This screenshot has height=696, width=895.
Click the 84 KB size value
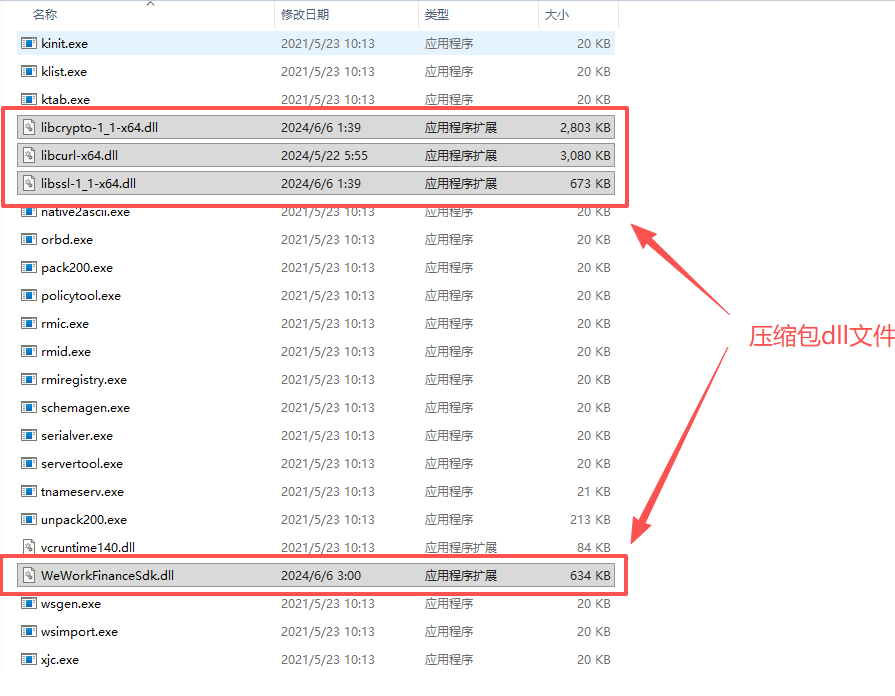click(594, 547)
